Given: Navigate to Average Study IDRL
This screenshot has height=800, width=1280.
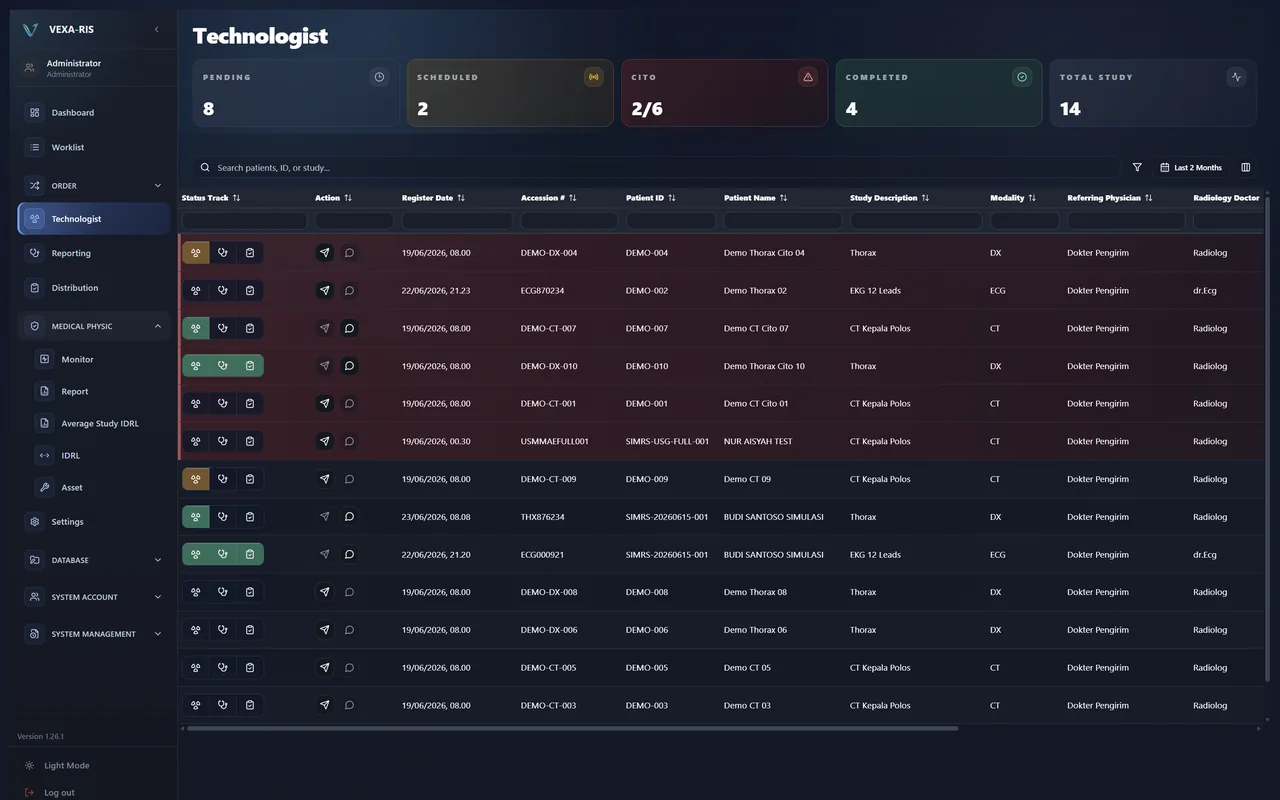Looking at the screenshot, I should click(x=99, y=424).
